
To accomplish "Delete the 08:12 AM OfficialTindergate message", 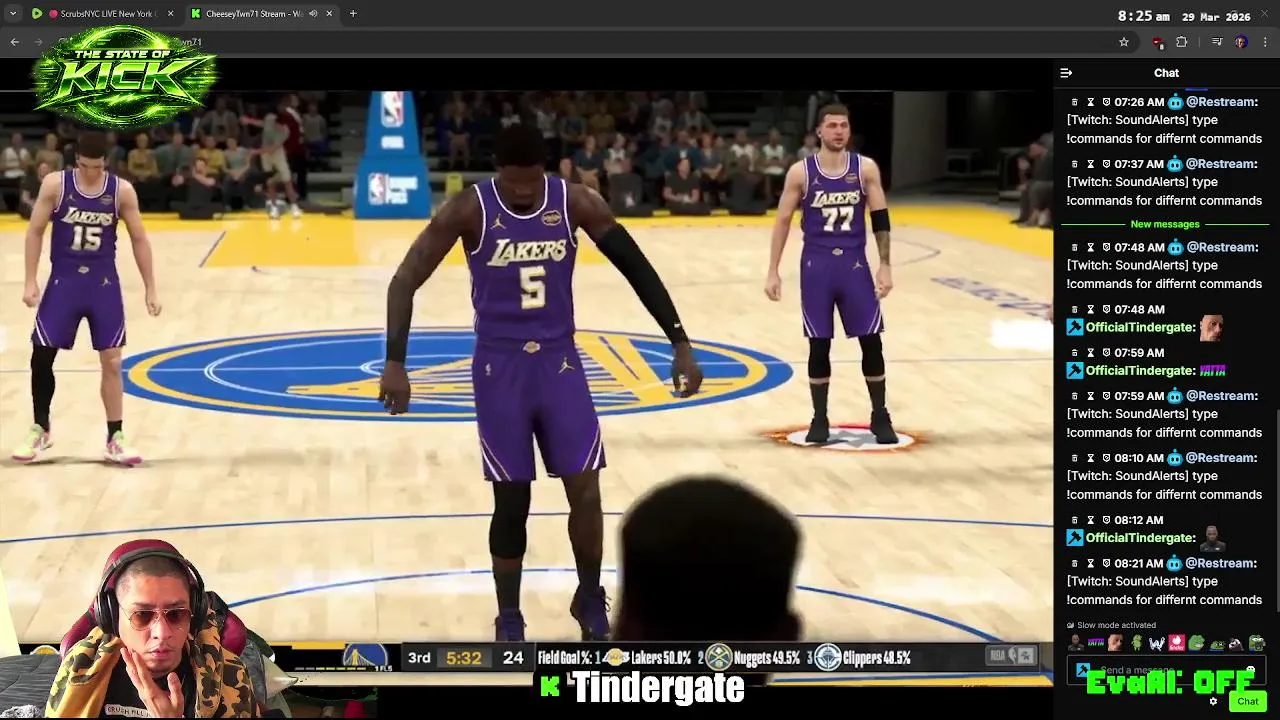I will pyautogui.click(x=1075, y=520).
